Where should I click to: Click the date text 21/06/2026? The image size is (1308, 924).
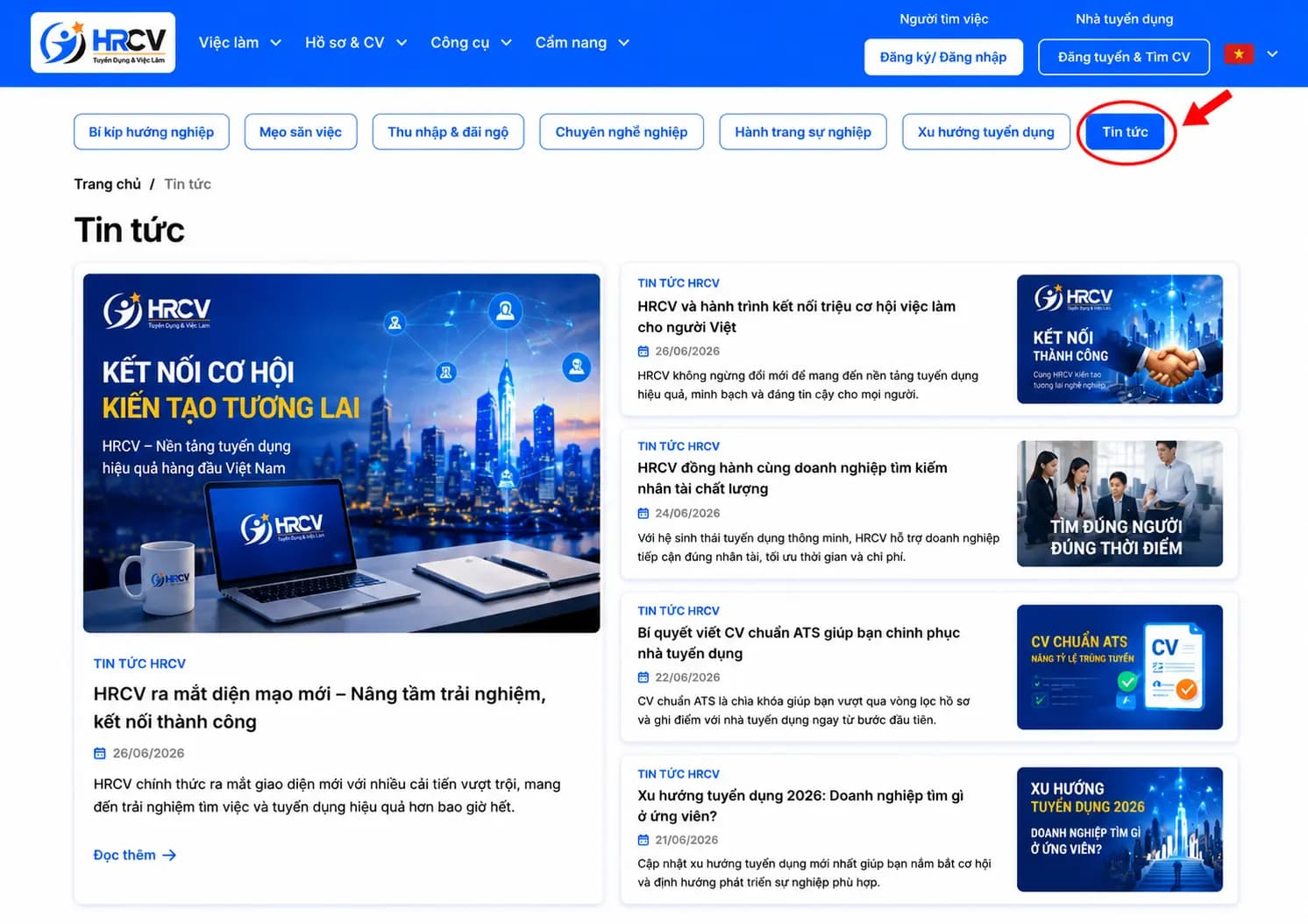point(687,840)
